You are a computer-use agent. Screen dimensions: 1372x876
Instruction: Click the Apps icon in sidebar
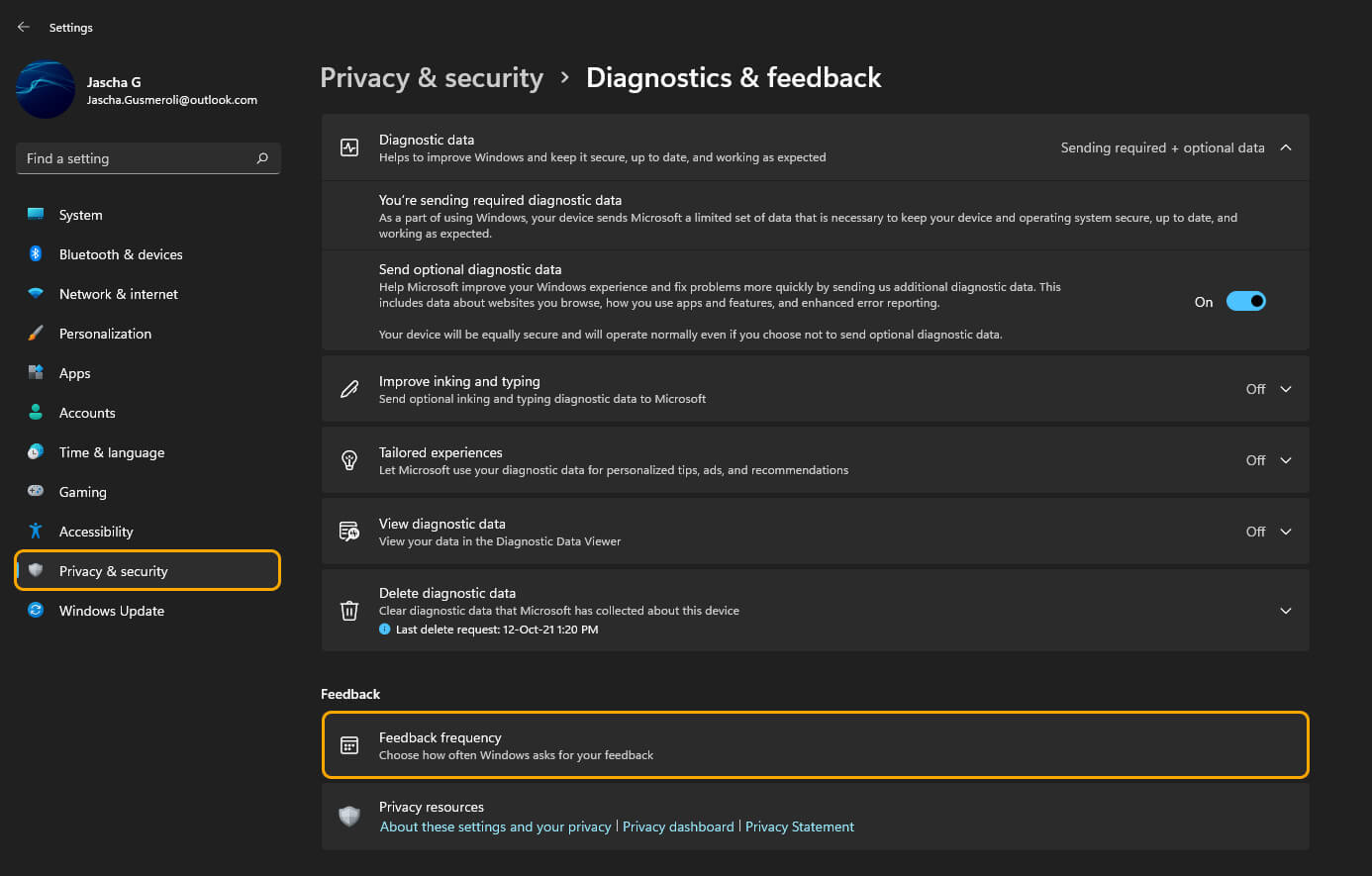click(36, 372)
